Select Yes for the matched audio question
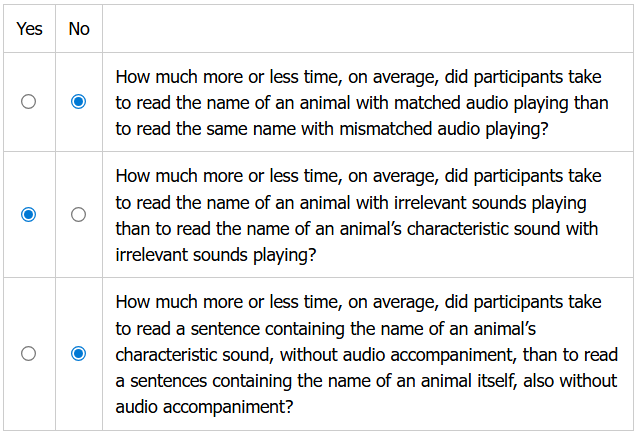Screen dimensions: 642x435 28,102
